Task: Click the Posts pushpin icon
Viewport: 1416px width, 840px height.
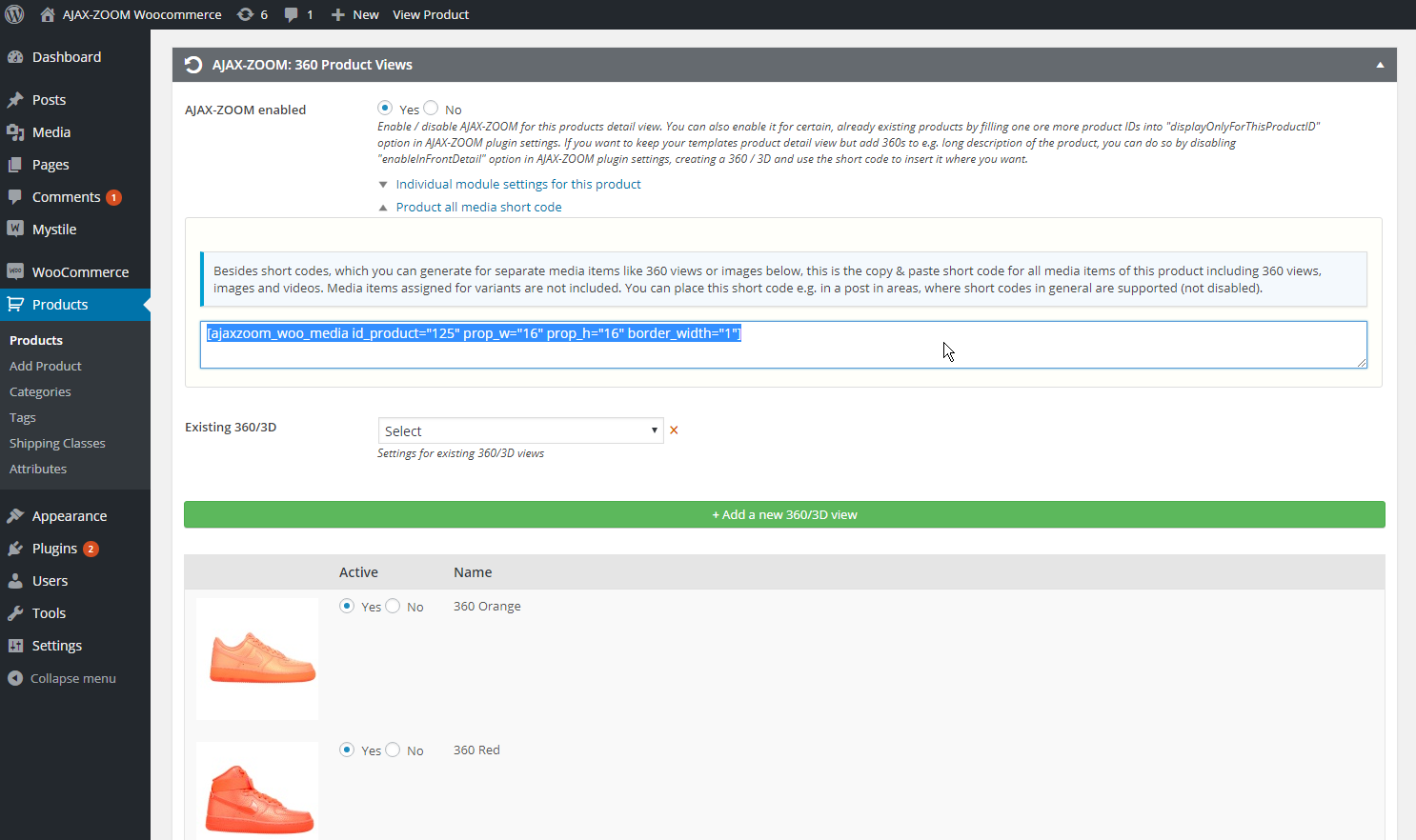Action: [15, 100]
